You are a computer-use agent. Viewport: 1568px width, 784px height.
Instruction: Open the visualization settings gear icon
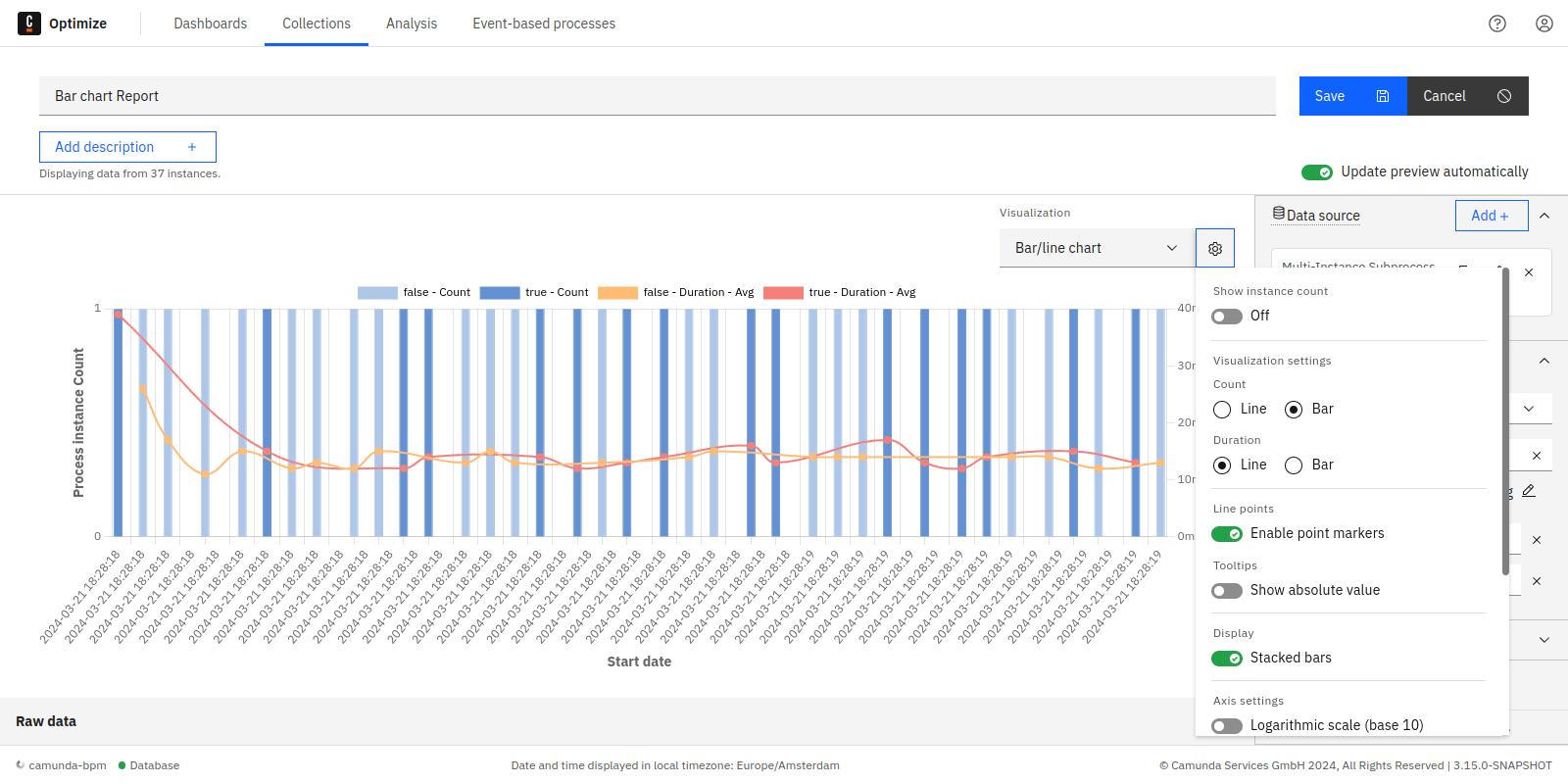coord(1215,249)
